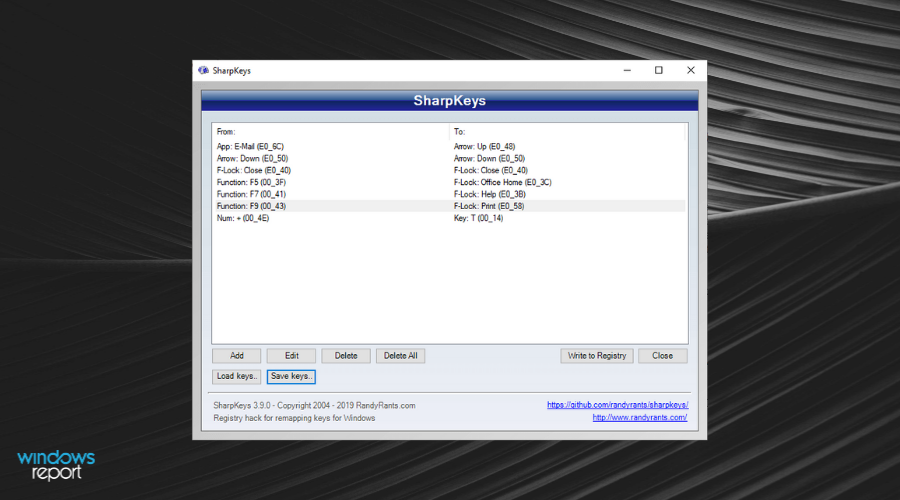Click the F-Lock: Print (E0_58) cell
Viewport: 900px width, 500px height.
489,206
